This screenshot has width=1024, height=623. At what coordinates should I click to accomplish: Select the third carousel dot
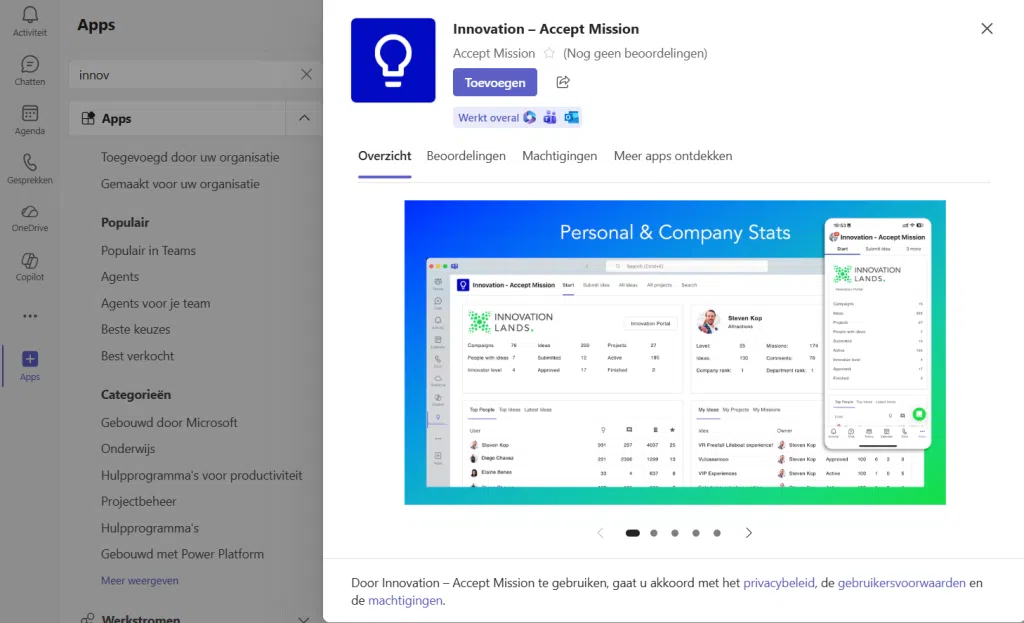pyautogui.click(x=675, y=533)
